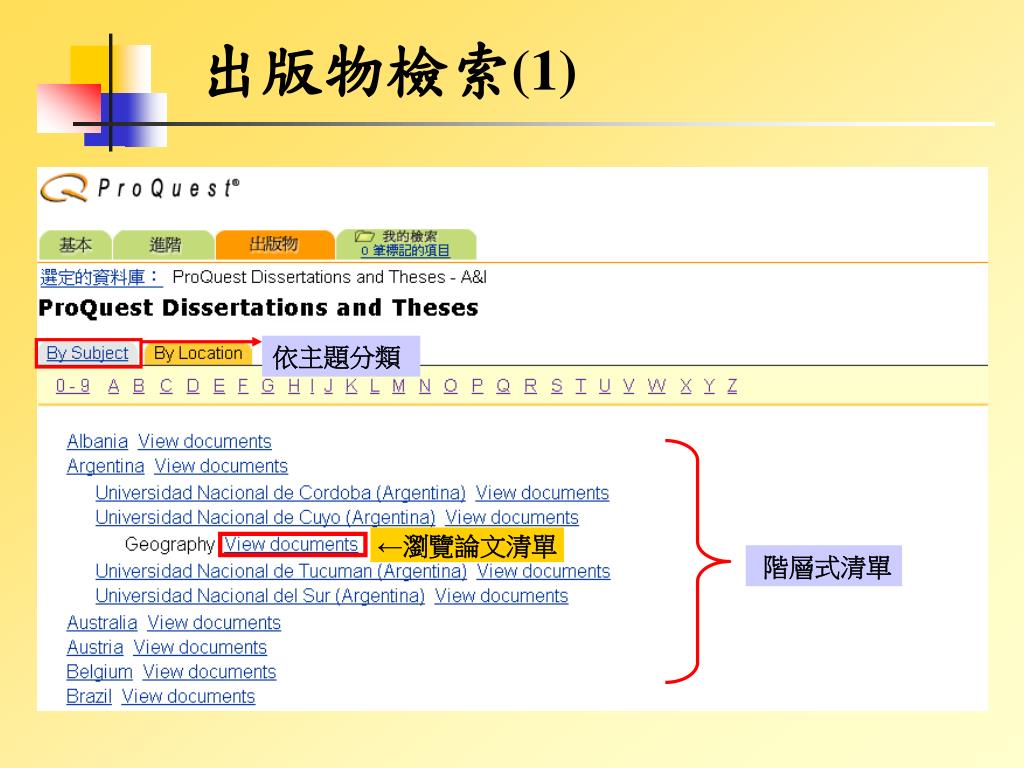
Task: View documents for Argentina
Action: point(221,466)
